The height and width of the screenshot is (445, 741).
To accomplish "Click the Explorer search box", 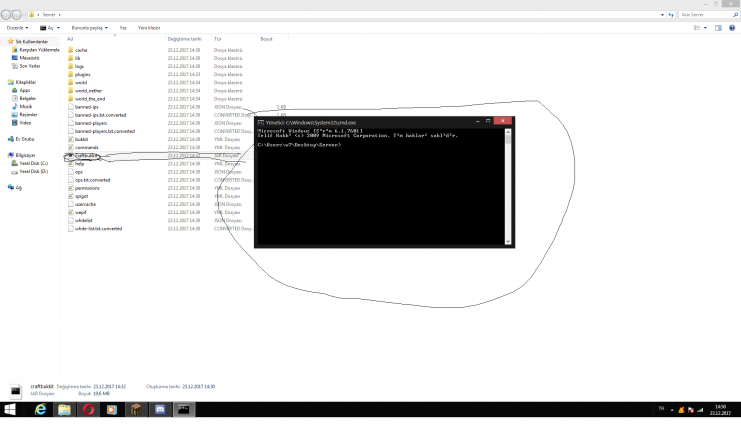I will pyautogui.click(x=708, y=15).
